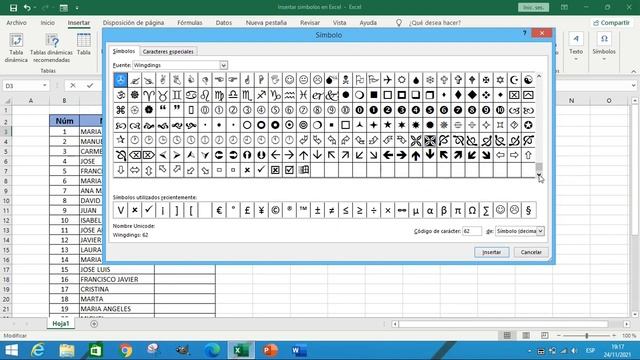Undo the last action in quick access toolbar
This screenshot has width=640, height=360.
coord(27,7)
